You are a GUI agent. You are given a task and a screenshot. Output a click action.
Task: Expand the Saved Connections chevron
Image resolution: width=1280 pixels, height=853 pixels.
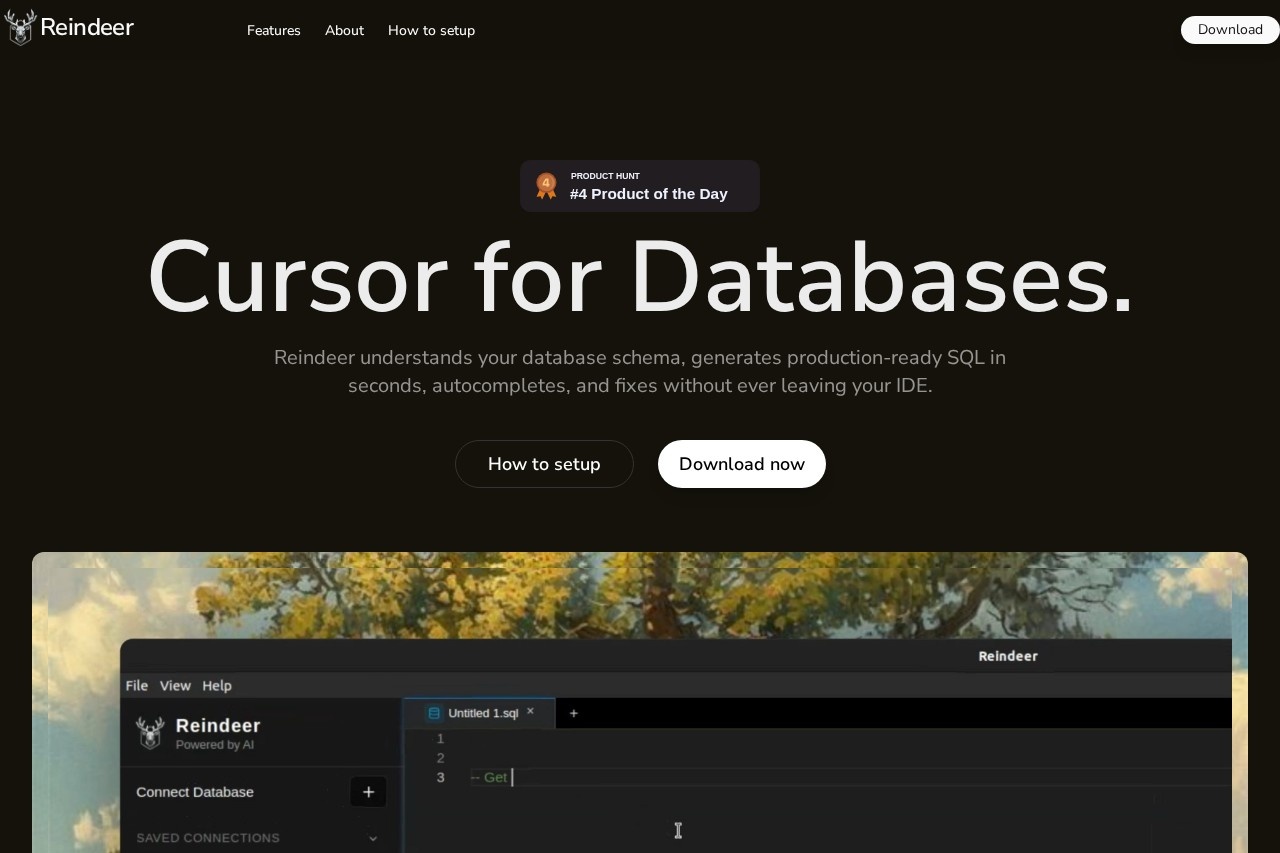coord(373,838)
